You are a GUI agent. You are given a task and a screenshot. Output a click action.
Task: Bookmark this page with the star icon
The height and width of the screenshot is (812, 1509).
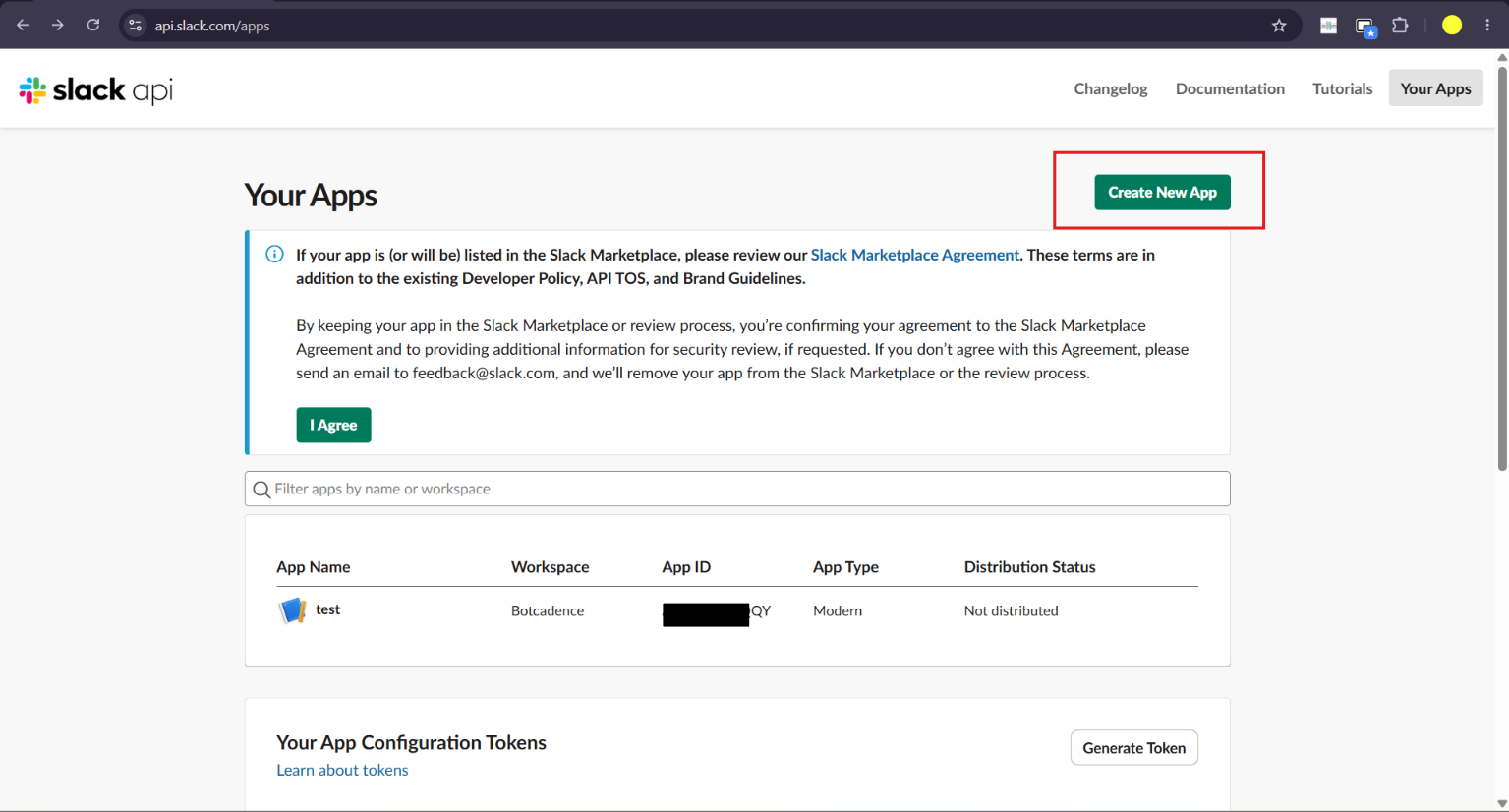(1279, 26)
